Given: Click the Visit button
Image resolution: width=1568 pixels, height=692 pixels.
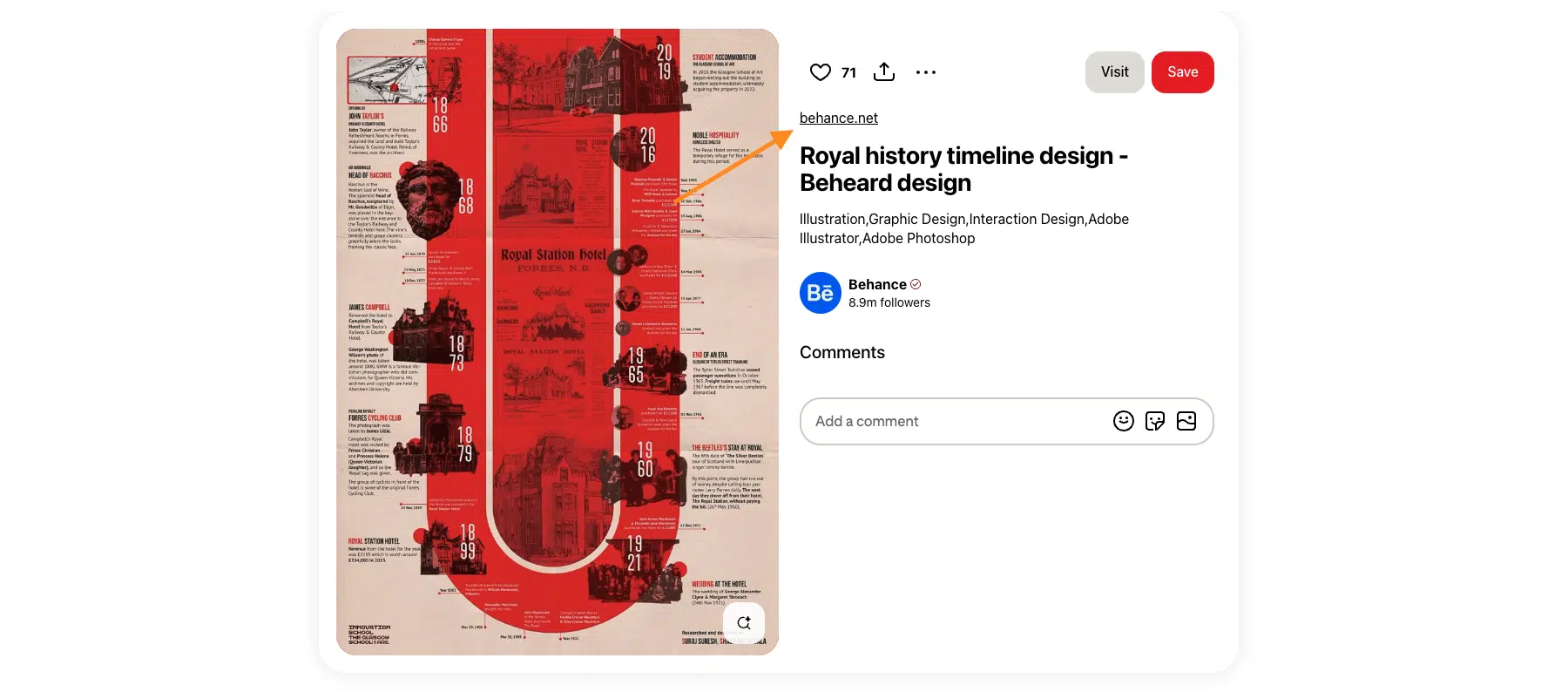Looking at the screenshot, I should click(x=1114, y=72).
